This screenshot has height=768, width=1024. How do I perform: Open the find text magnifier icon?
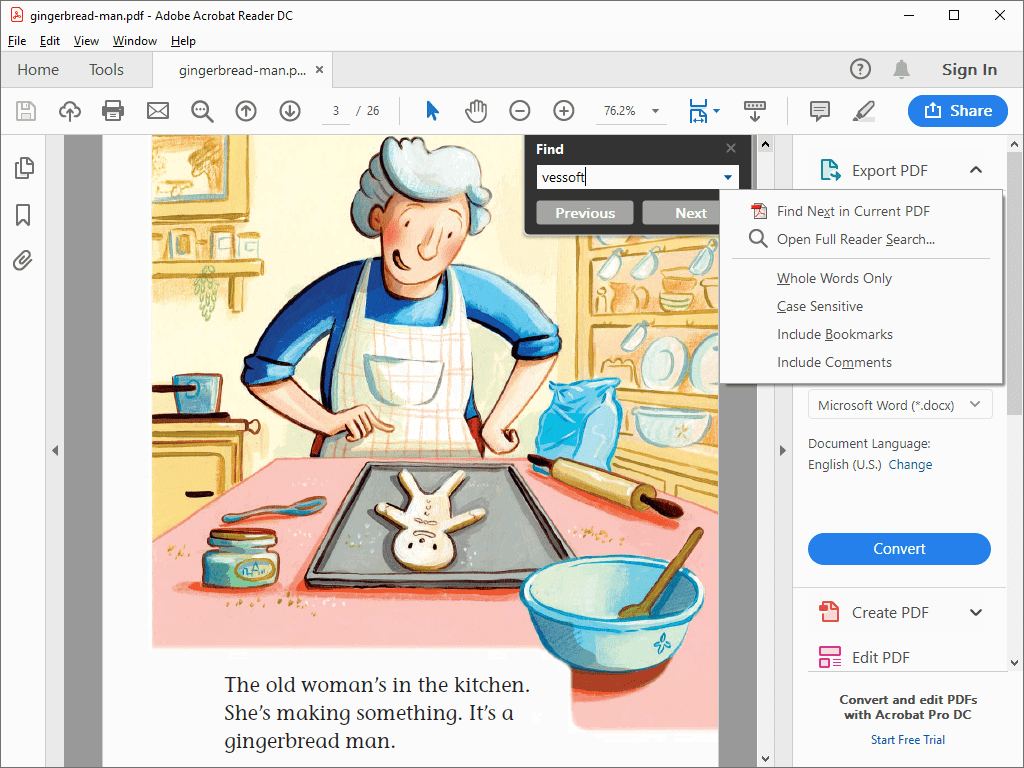[x=202, y=111]
